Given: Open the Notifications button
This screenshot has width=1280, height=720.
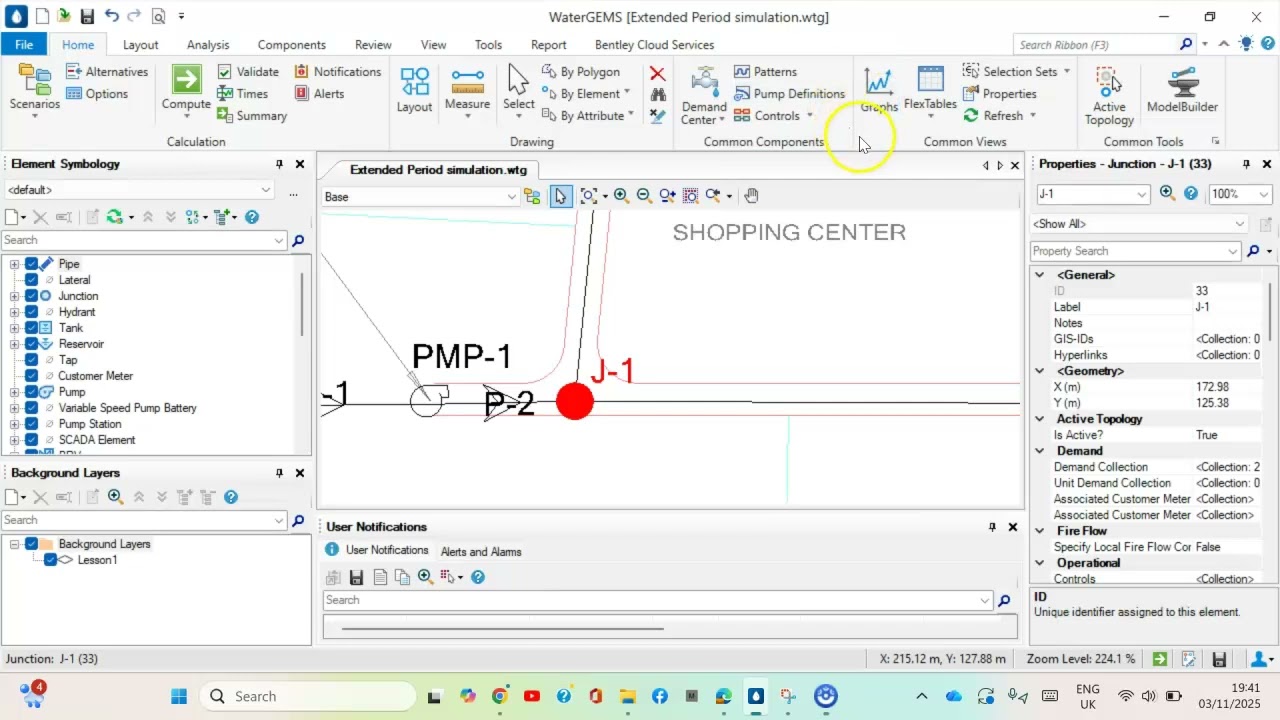Looking at the screenshot, I should tap(337, 72).
